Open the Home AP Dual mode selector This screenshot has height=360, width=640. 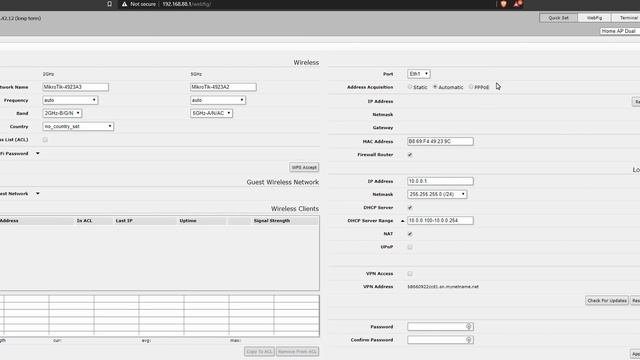tap(619, 31)
